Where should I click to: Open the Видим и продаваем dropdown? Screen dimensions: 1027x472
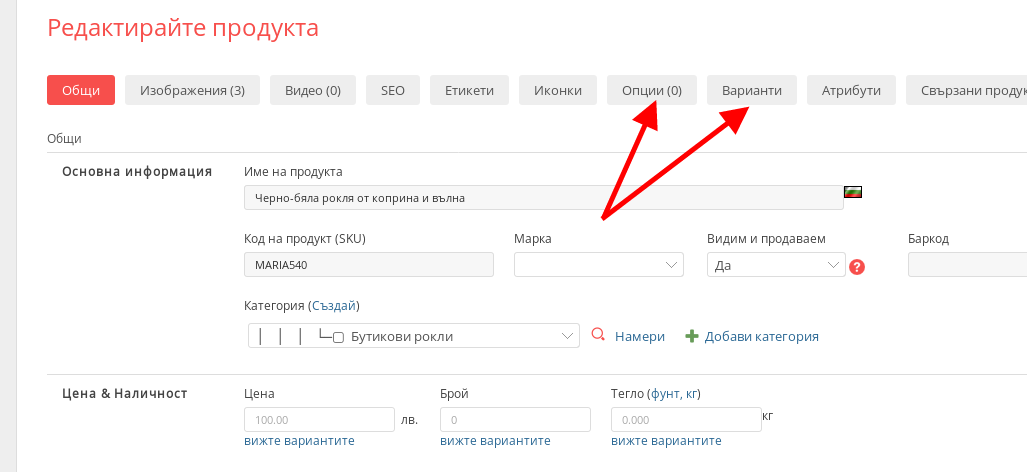tap(776, 265)
